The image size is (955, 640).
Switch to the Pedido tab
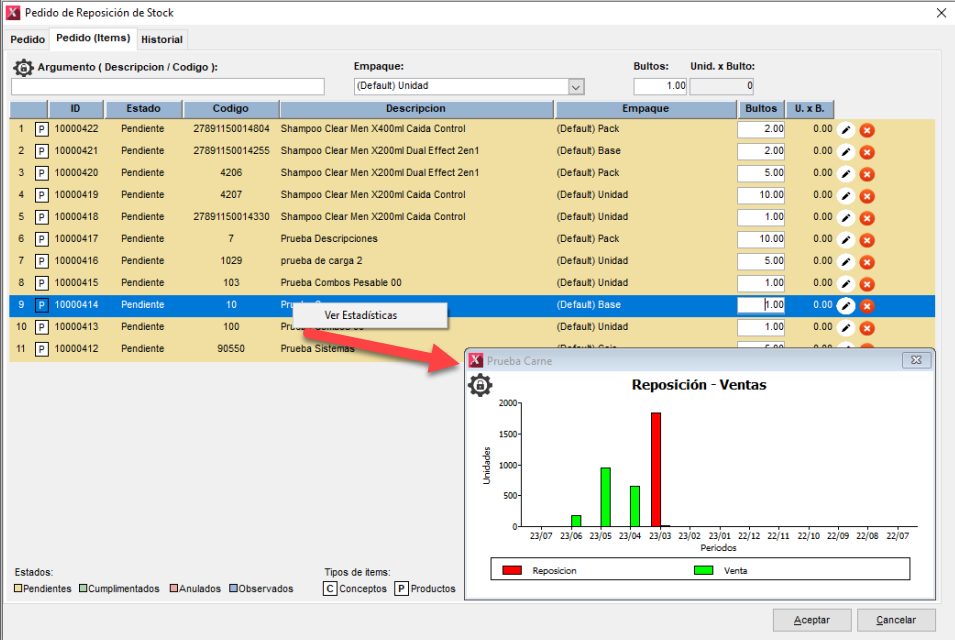tap(28, 39)
